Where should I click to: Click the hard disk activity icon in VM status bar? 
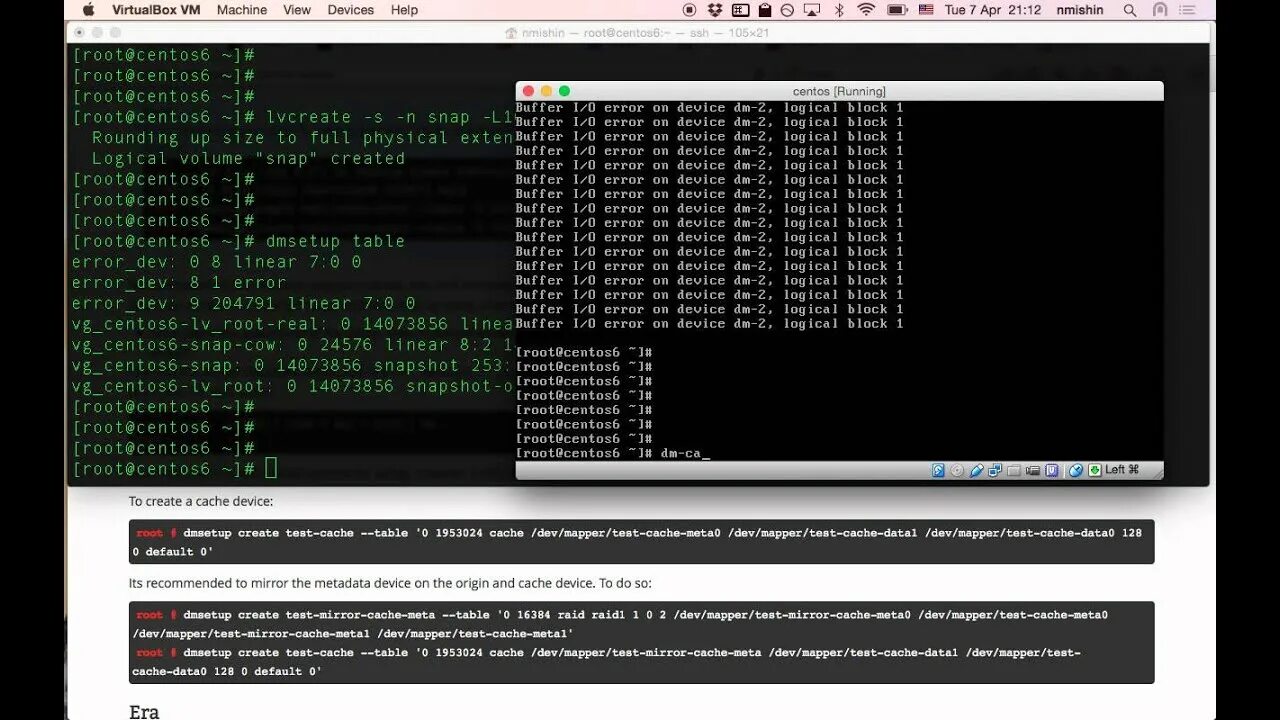tap(938, 470)
